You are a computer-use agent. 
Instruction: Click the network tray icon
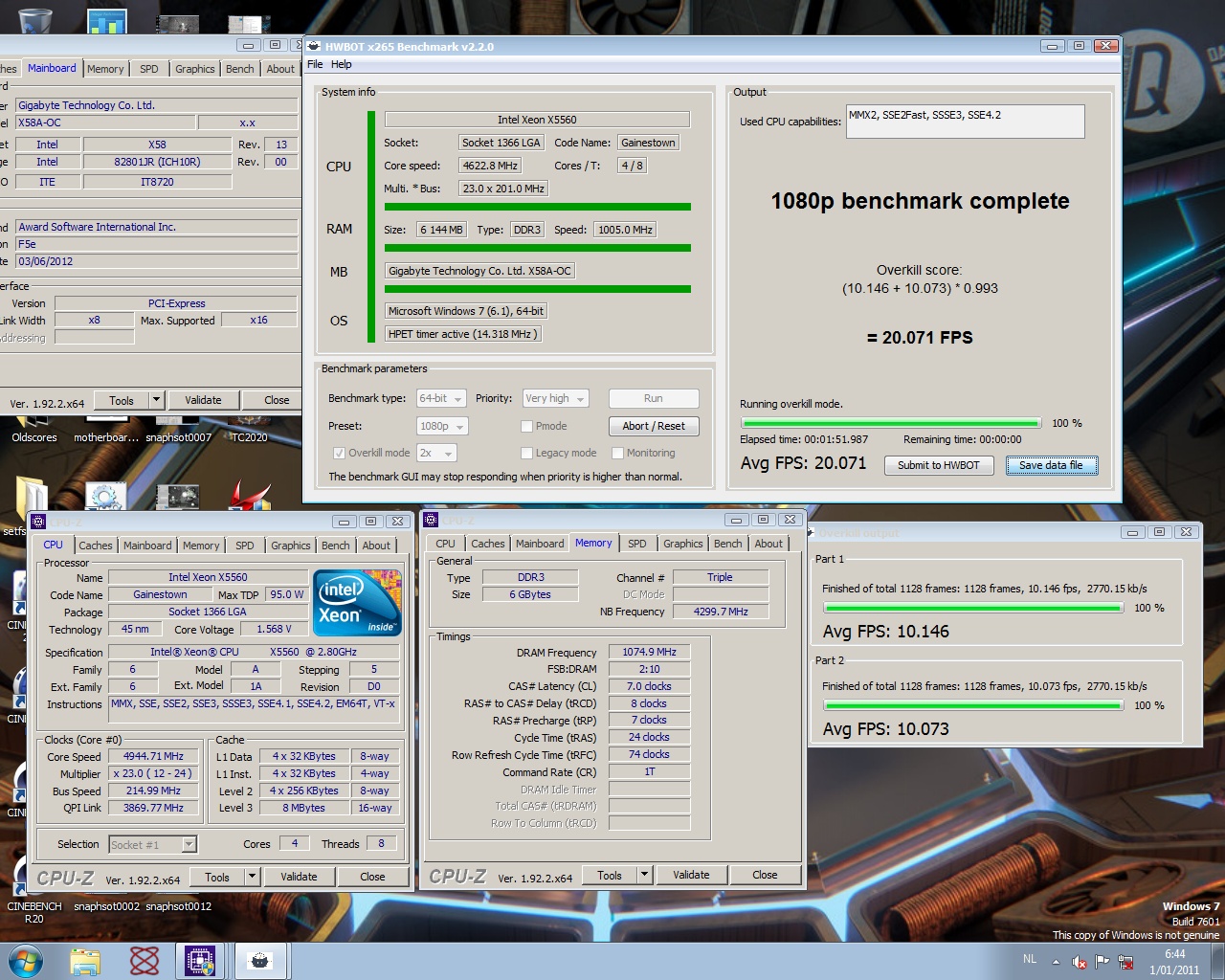pyautogui.click(x=1125, y=962)
